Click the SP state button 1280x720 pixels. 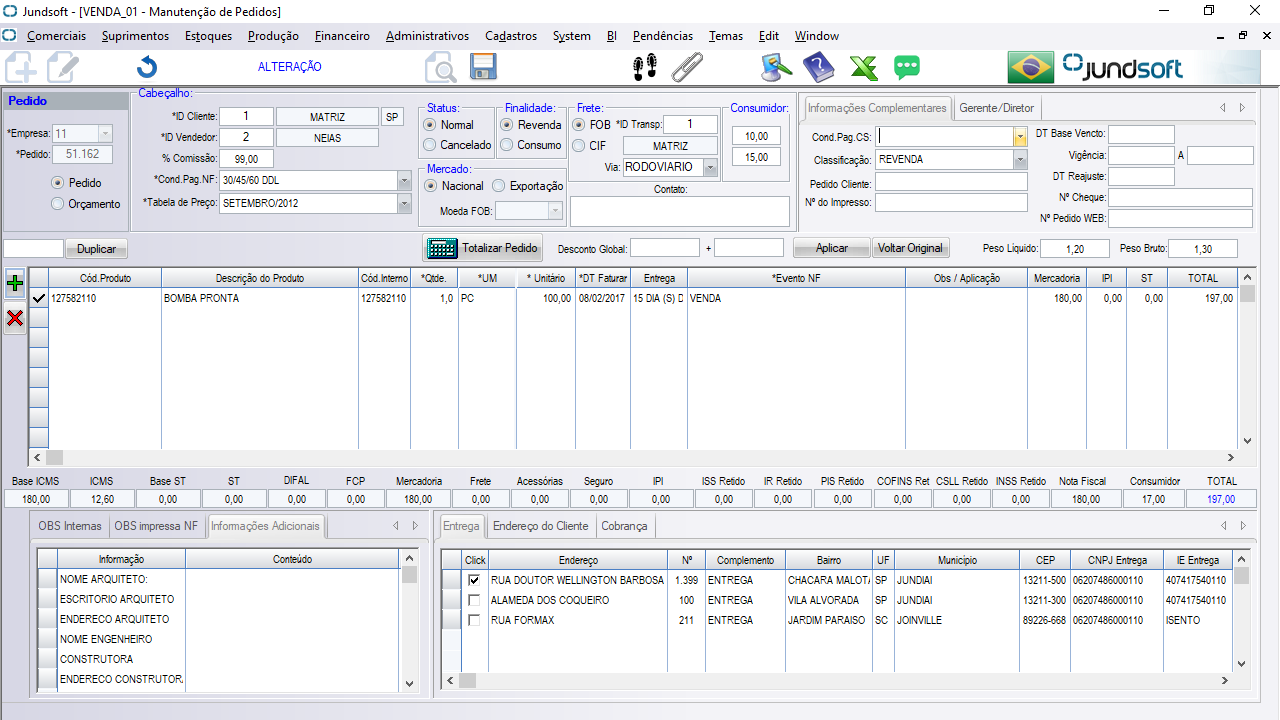392,117
